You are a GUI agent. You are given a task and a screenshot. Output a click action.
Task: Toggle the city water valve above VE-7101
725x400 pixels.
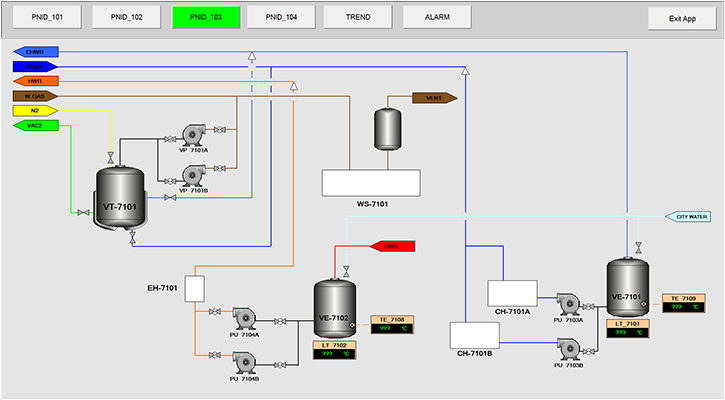(639, 248)
